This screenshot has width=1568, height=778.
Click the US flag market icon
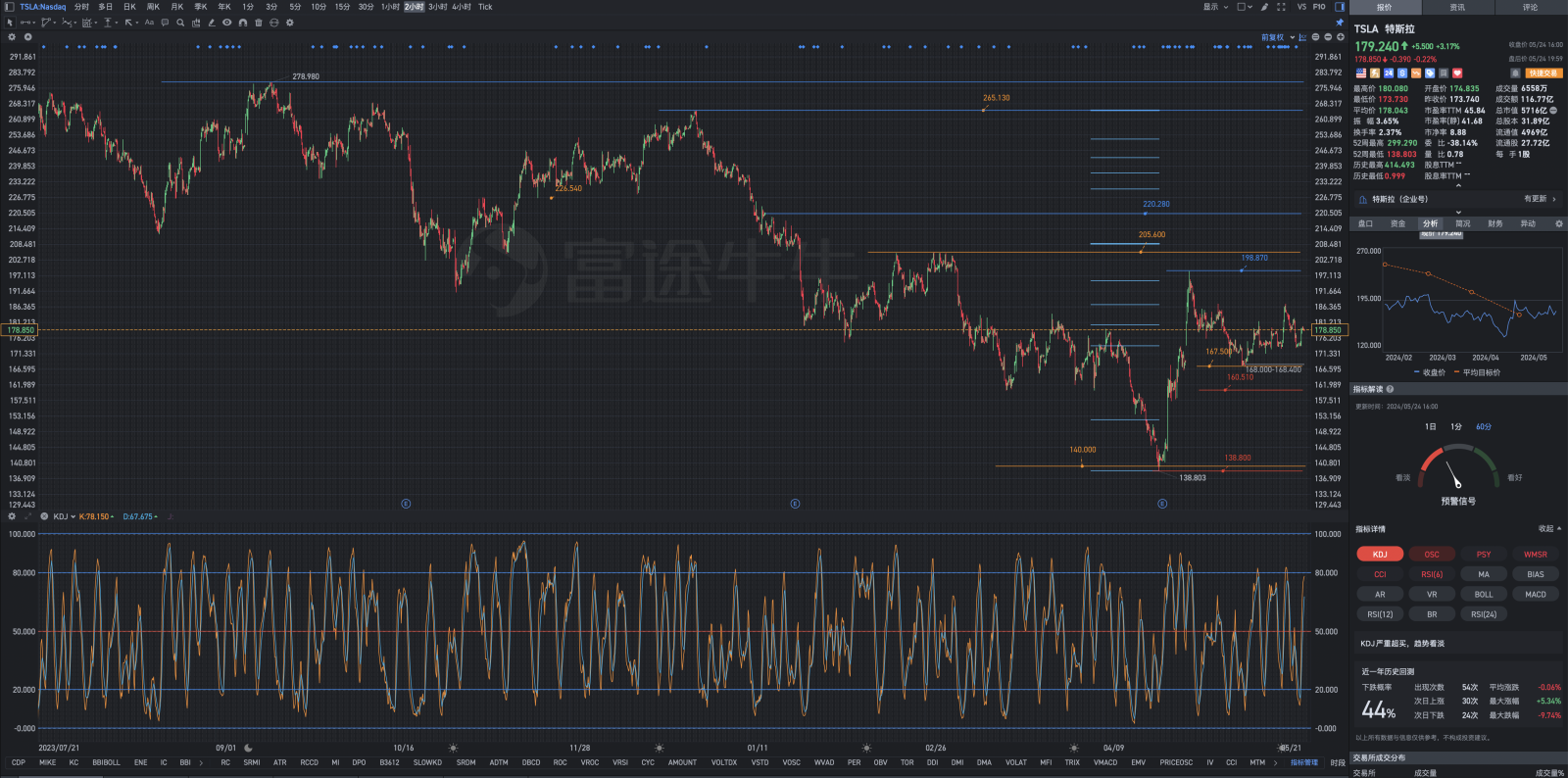[x=1361, y=73]
